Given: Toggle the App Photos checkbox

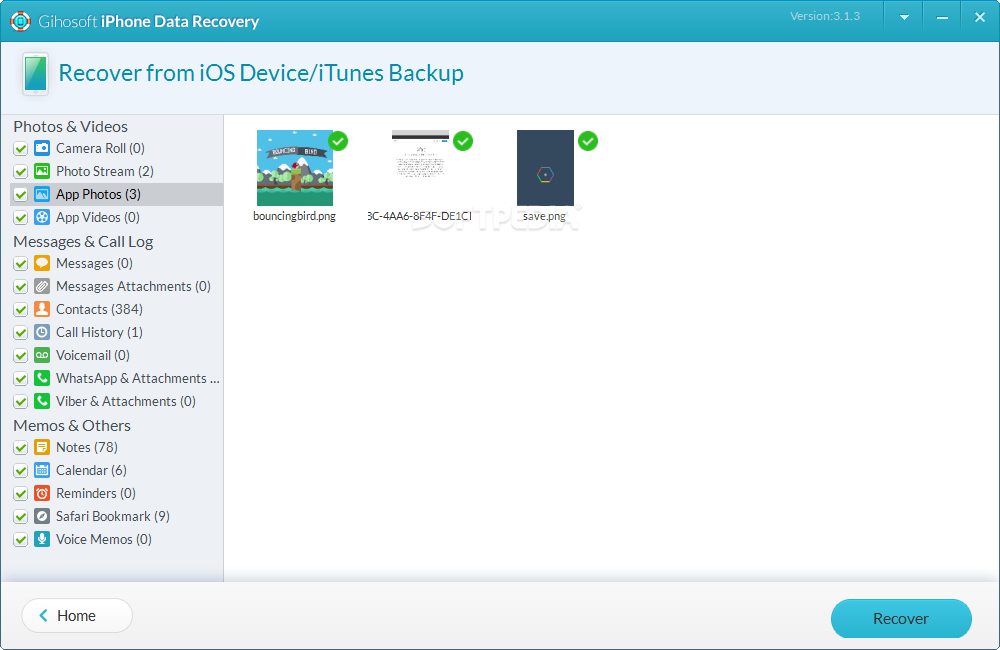Looking at the screenshot, I should pyautogui.click(x=20, y=195).
